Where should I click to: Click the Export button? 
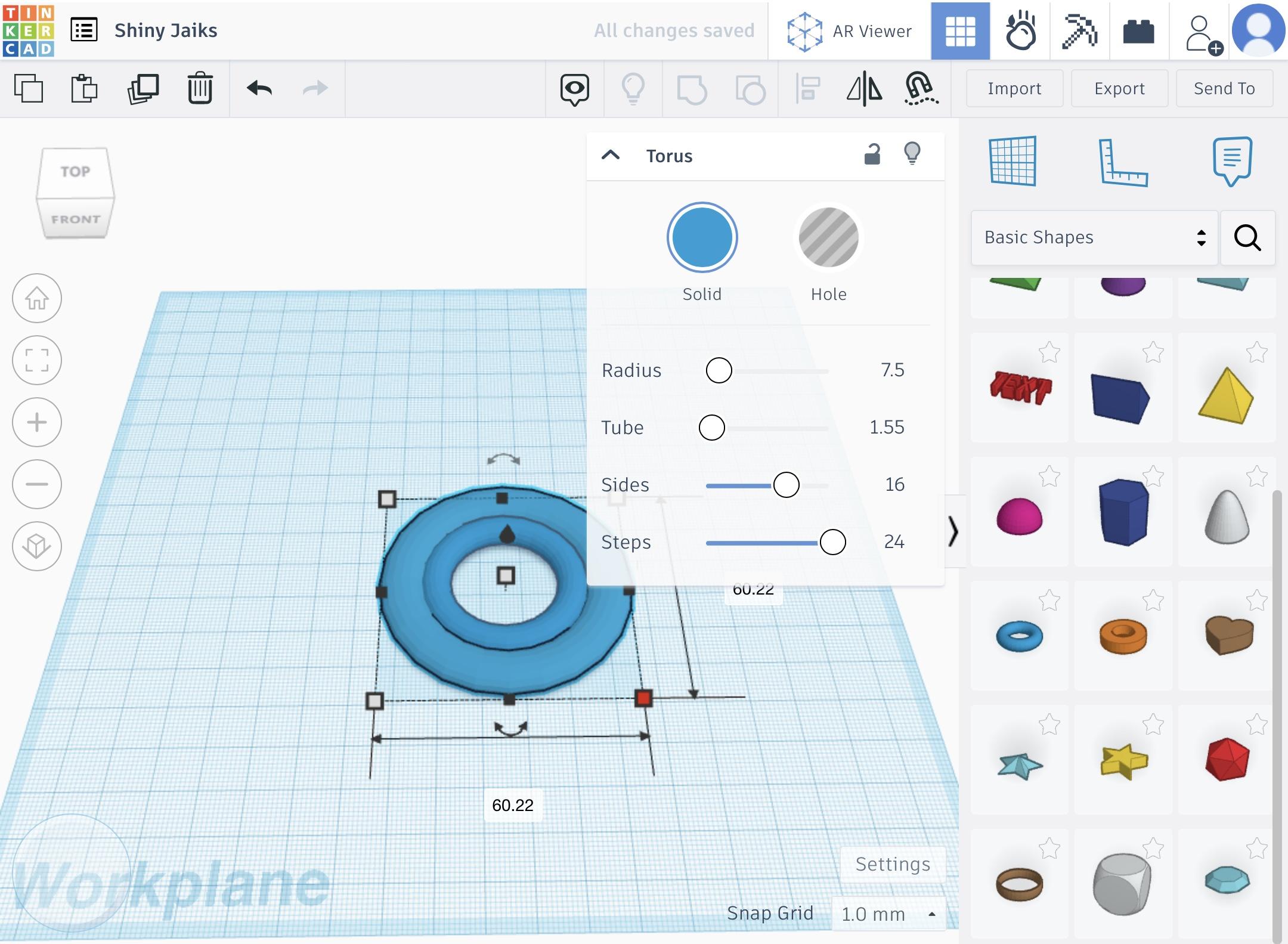(1119, 88)
